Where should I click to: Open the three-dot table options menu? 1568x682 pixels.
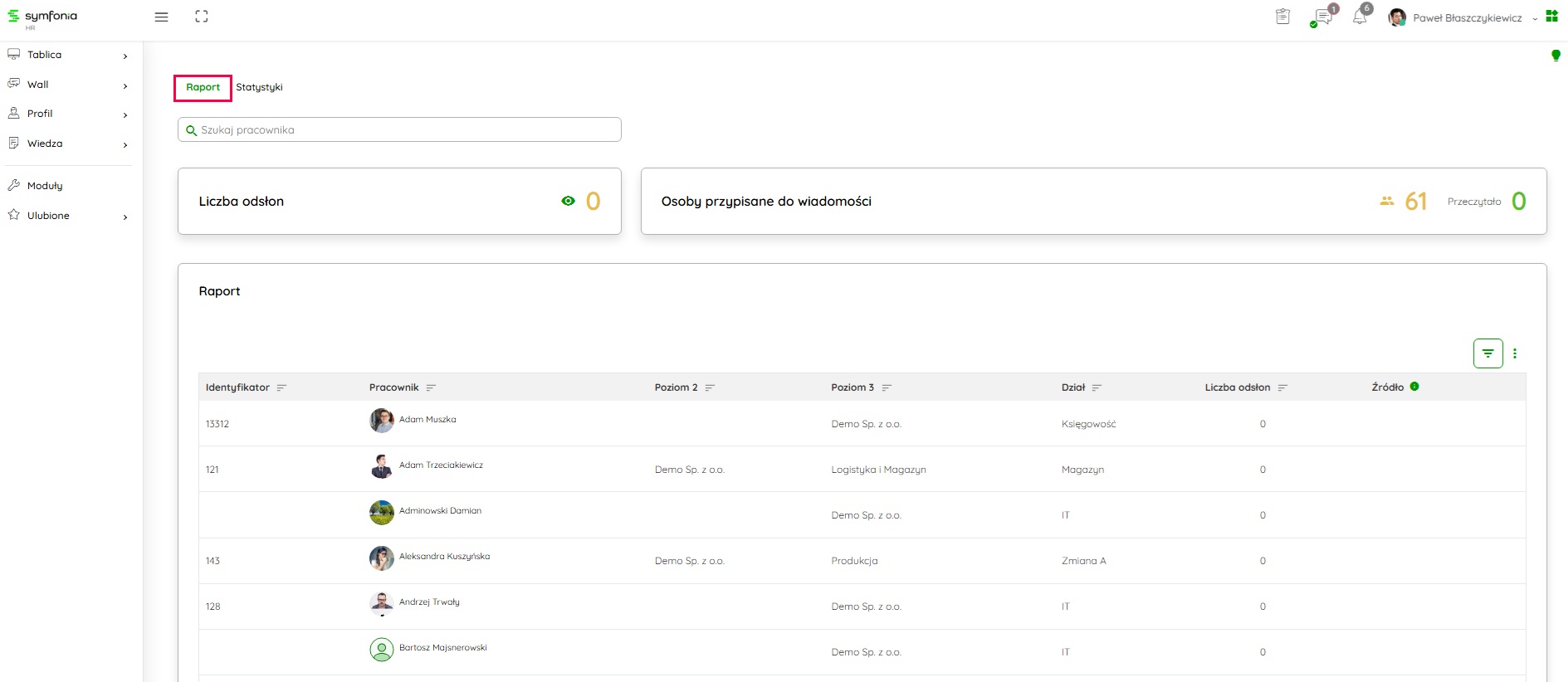pyautogui.click(x=1515, y=353)
